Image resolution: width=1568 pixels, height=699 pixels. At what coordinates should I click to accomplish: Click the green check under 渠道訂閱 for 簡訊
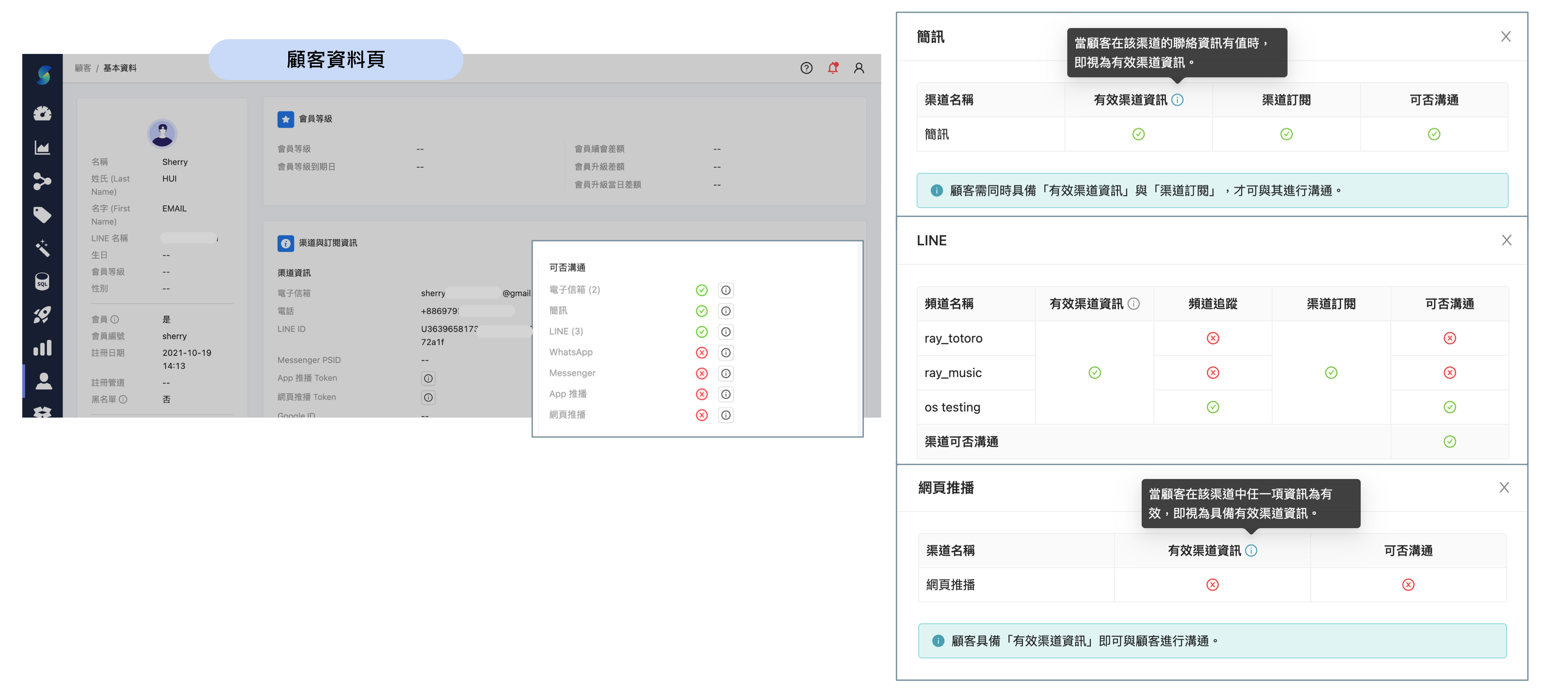1285,134
